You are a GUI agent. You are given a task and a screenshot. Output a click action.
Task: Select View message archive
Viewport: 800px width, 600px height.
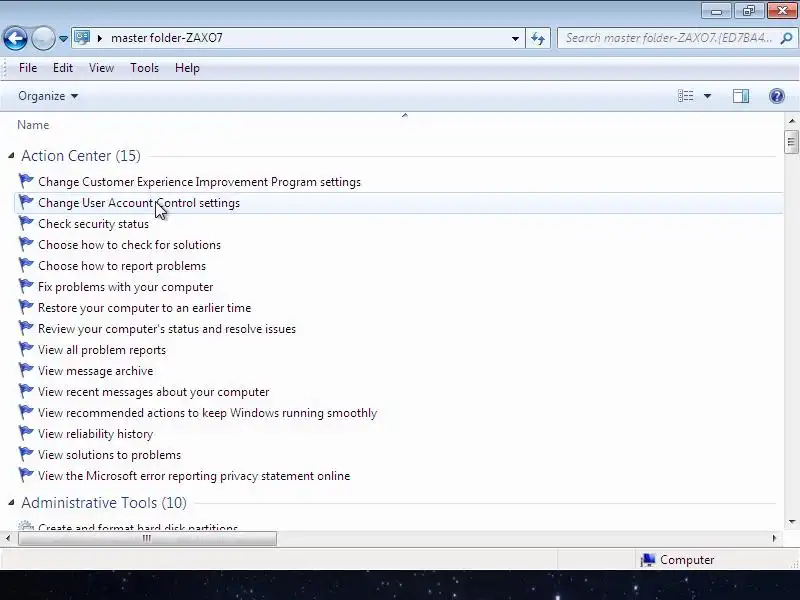tap(95, 371)
